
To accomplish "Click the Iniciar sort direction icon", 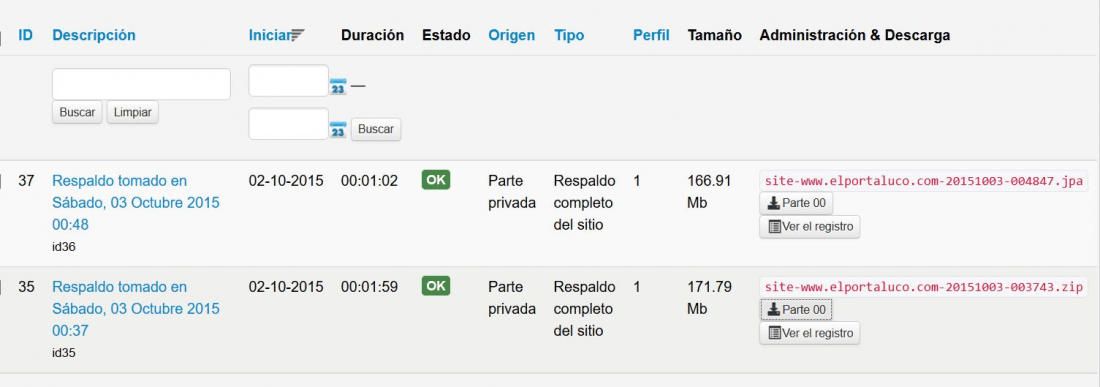I will [297, 35].
